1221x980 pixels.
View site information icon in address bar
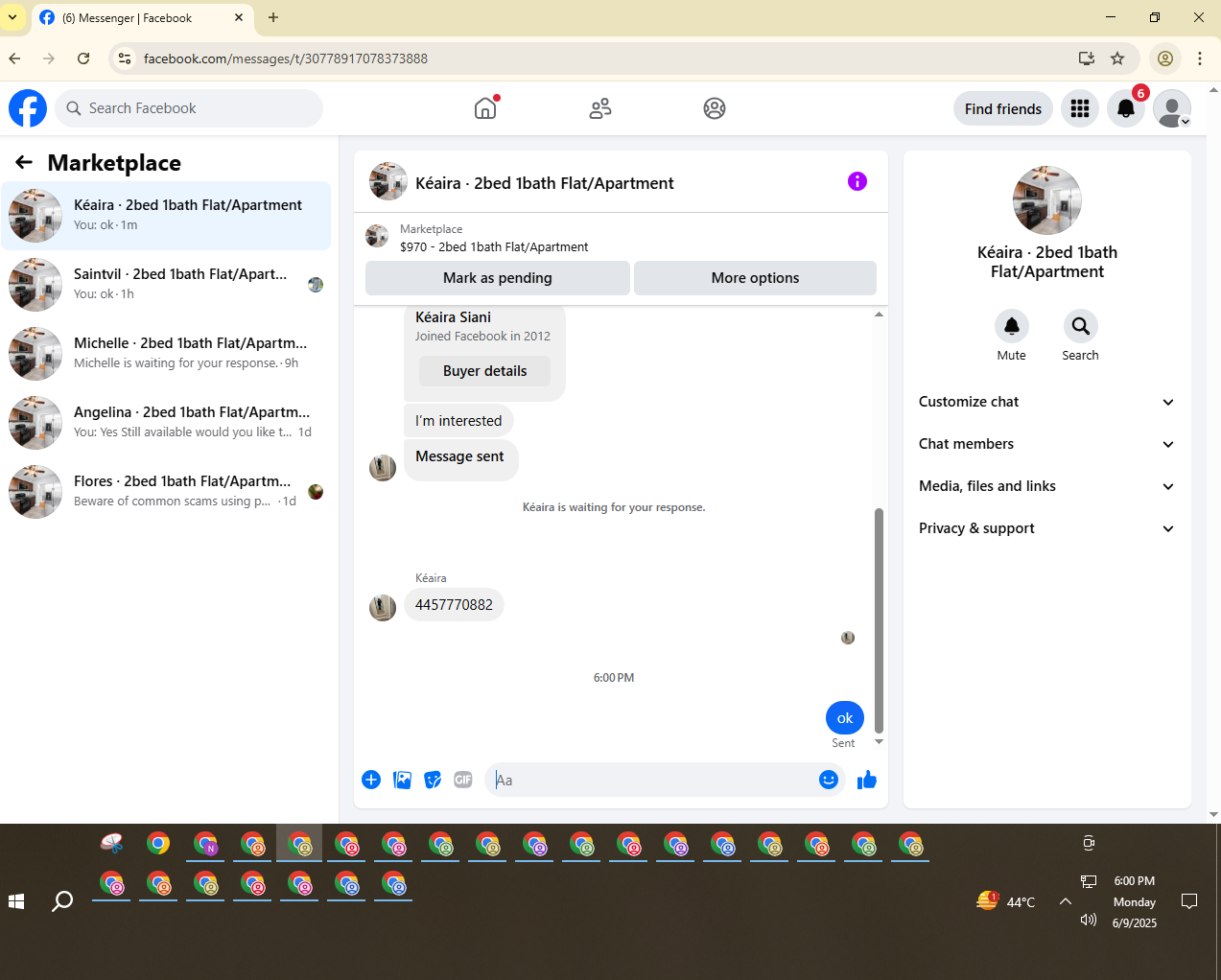(x=125, y=58)
